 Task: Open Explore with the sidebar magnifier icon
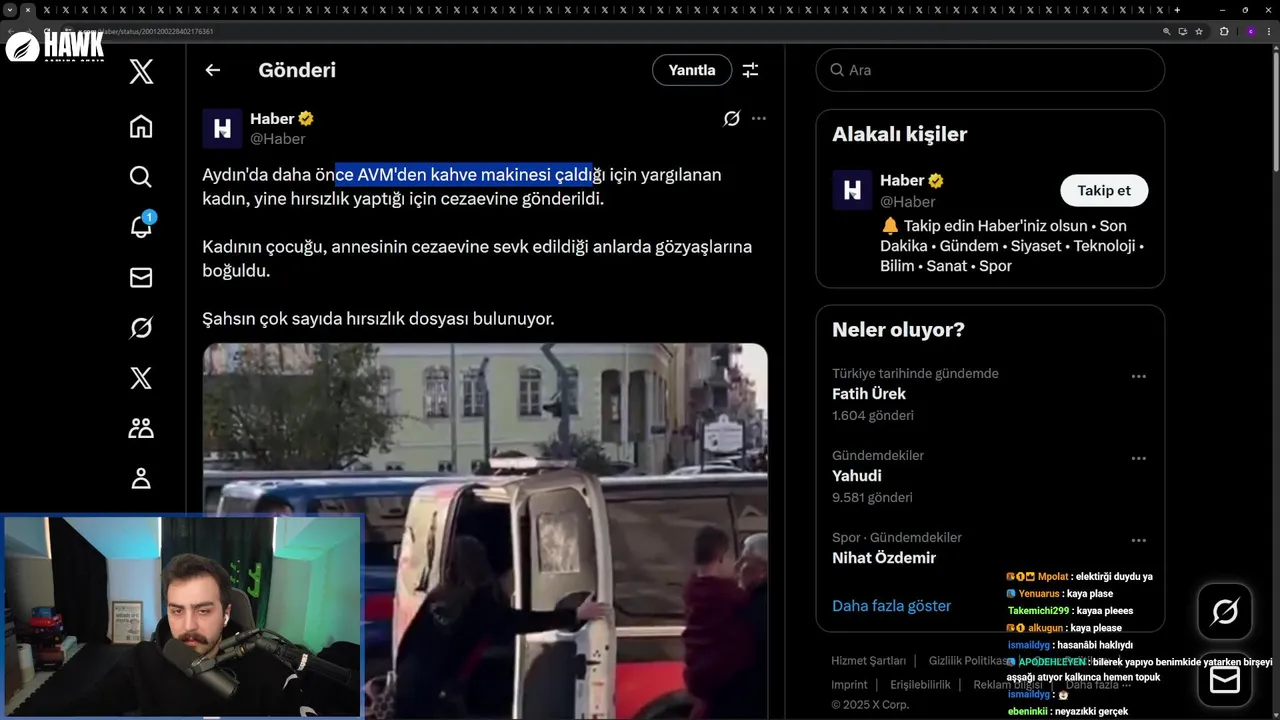[141, 177]
